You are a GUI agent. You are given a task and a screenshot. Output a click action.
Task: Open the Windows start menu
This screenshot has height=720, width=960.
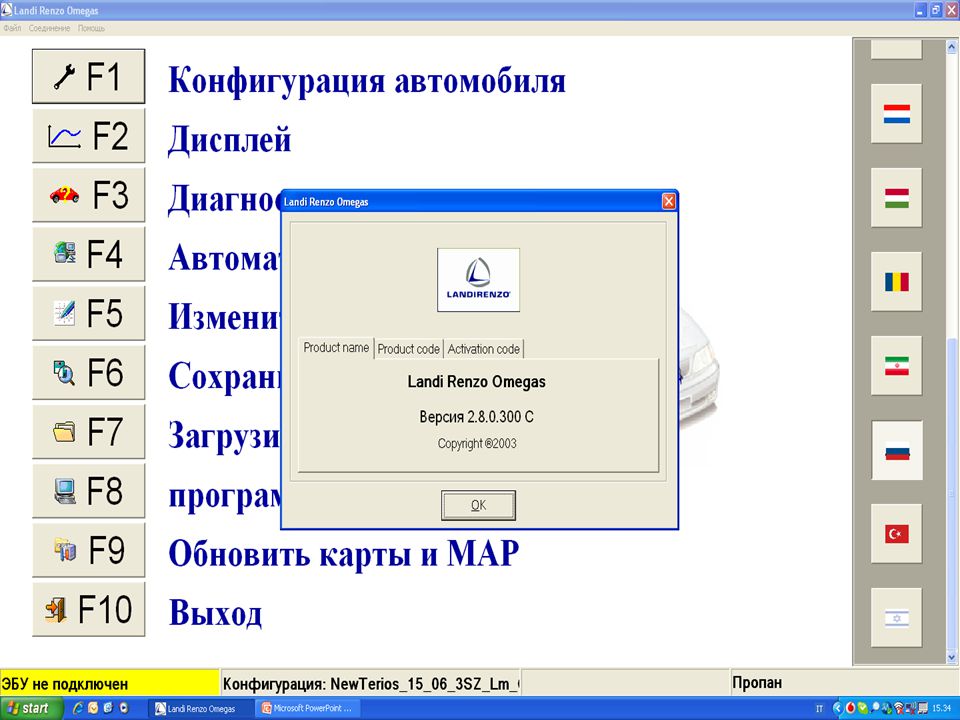31,708
